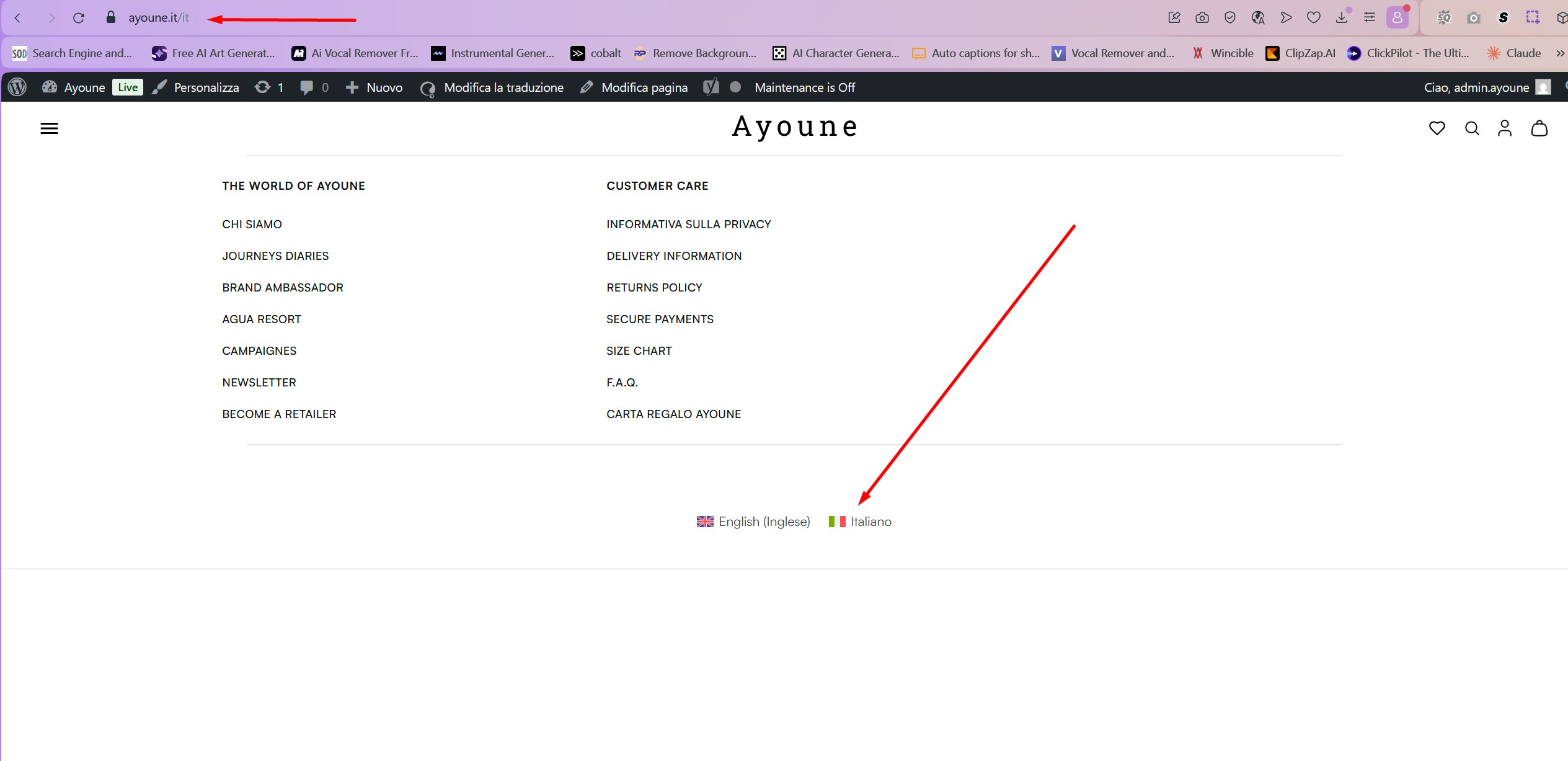Open the Free AI Art Generator bookmark
This screenshot has height=761, width=1568.
213,53
